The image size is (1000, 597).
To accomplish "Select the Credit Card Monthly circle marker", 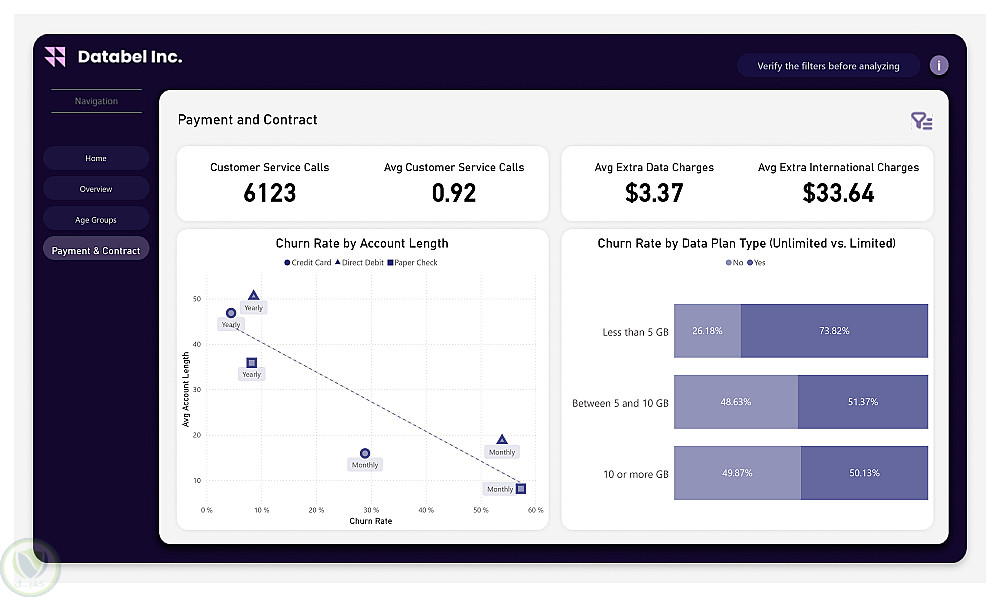I will tap(365, 453).
